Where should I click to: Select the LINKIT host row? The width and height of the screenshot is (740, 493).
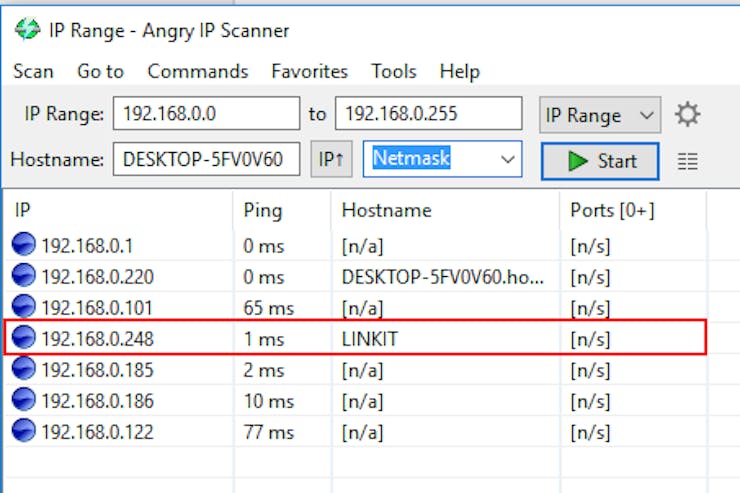370,339
